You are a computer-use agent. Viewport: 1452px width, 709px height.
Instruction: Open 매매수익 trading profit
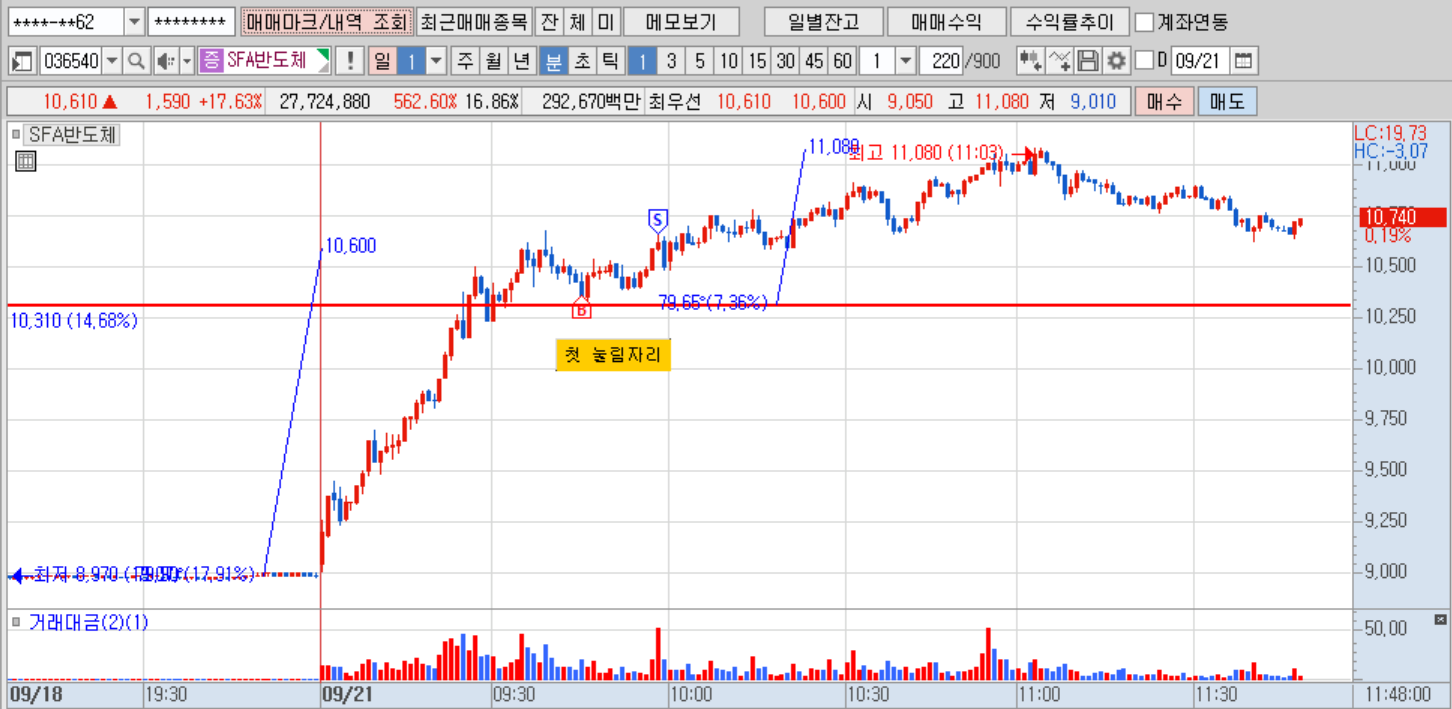pyautogui.click(x=946, y=21)
